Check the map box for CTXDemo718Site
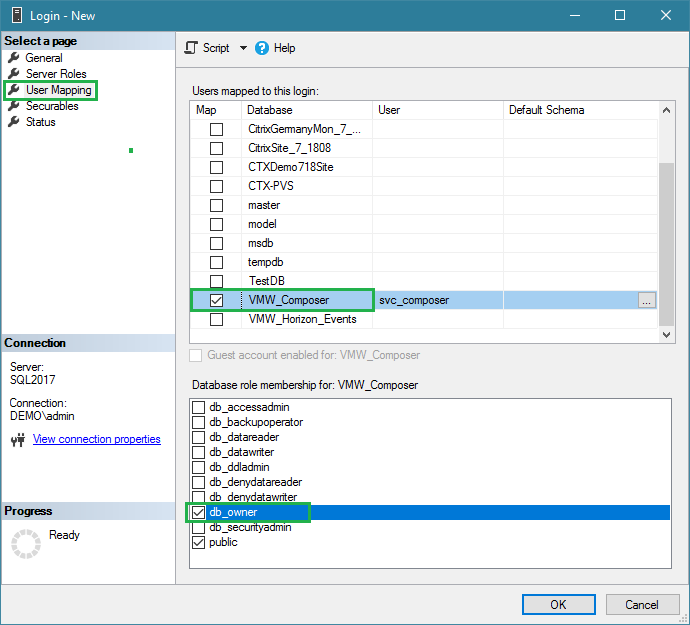 [x=216, y=167]
